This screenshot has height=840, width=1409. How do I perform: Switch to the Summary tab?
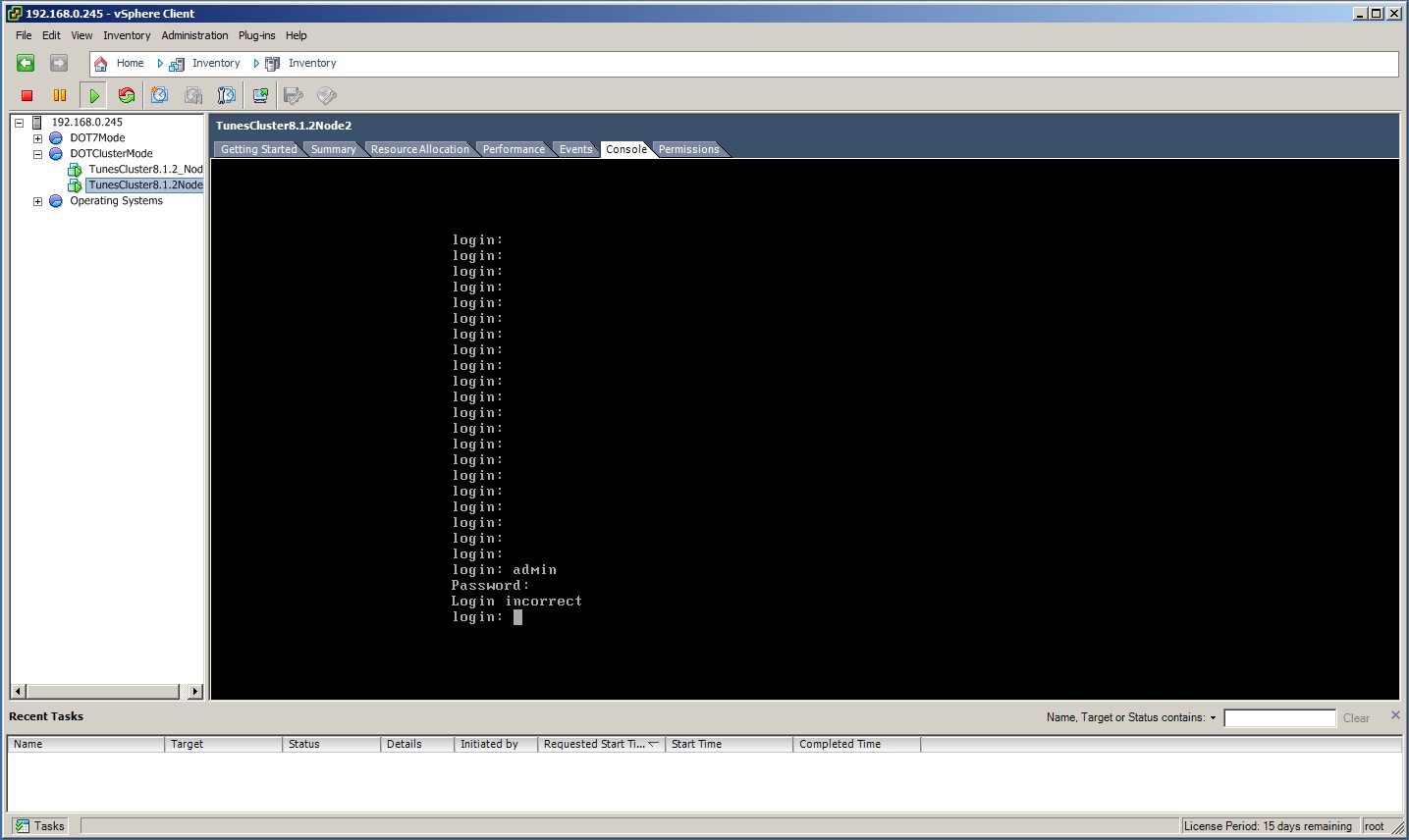(x=334, y=149)
